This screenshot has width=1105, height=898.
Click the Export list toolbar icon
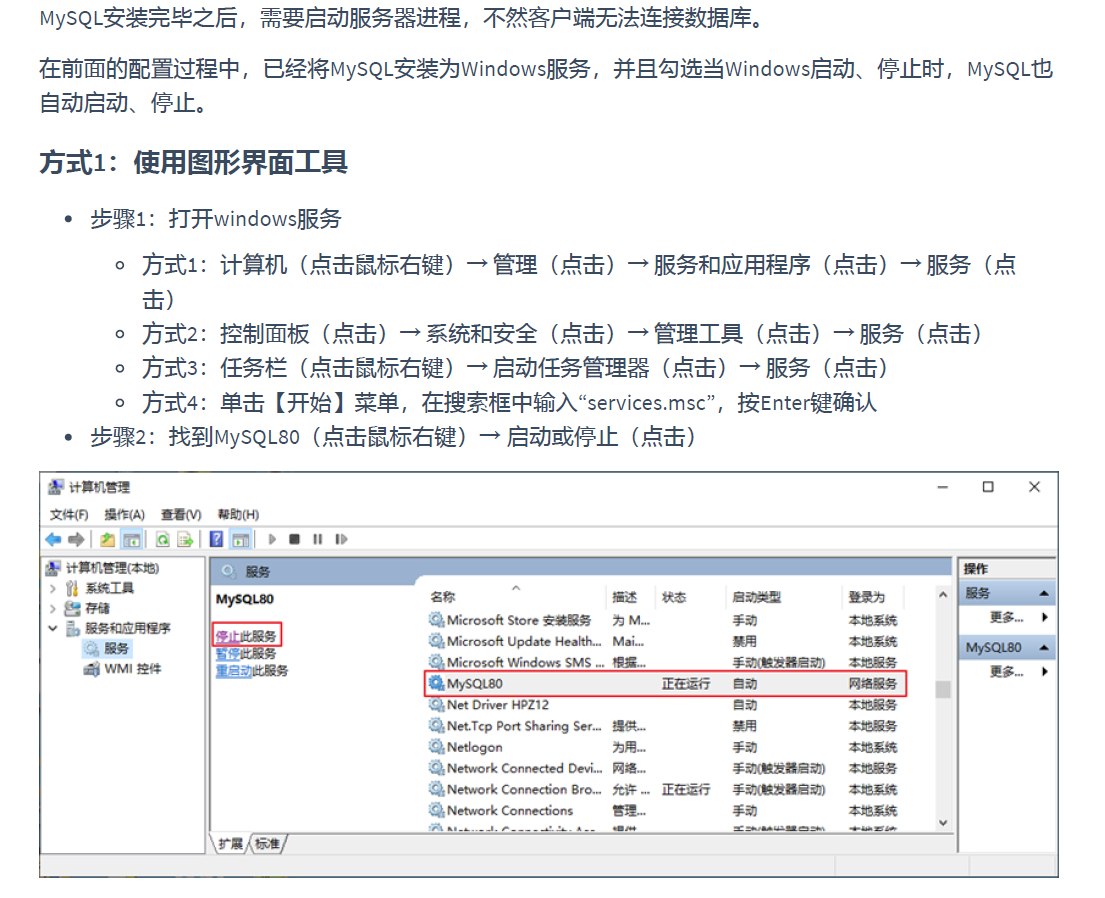coord(185,539)
